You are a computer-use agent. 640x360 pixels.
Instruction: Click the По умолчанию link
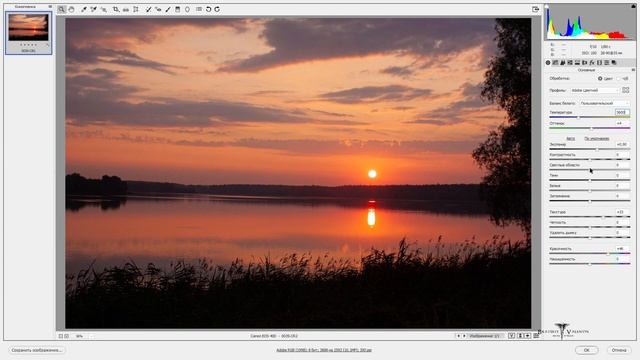tap(597, 139)
